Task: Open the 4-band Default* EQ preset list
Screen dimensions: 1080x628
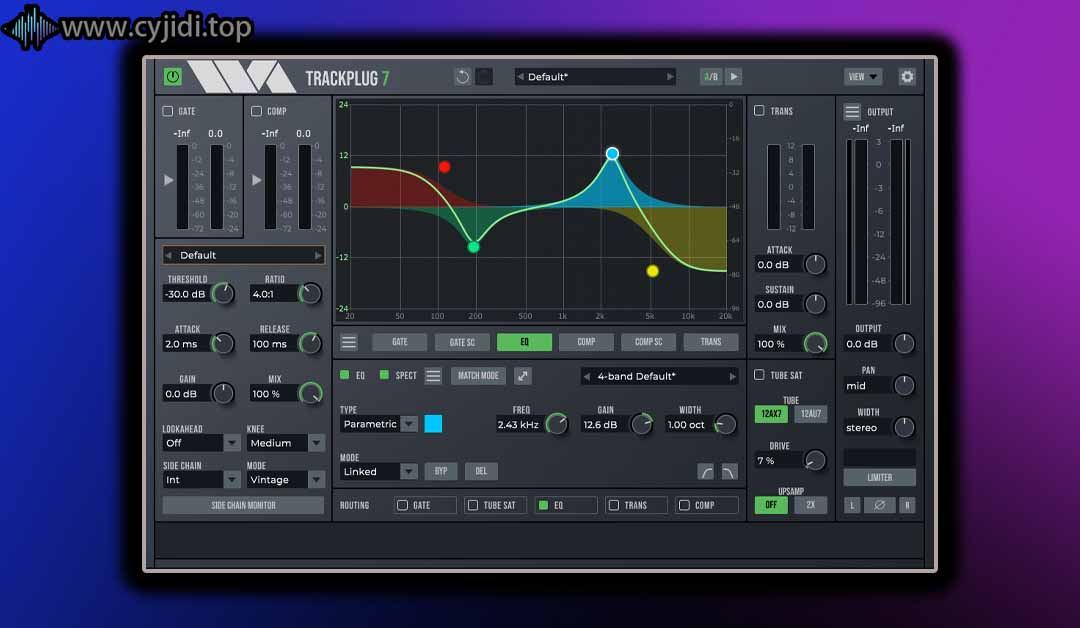Action: pyautogui.click(x=659, y=377)
